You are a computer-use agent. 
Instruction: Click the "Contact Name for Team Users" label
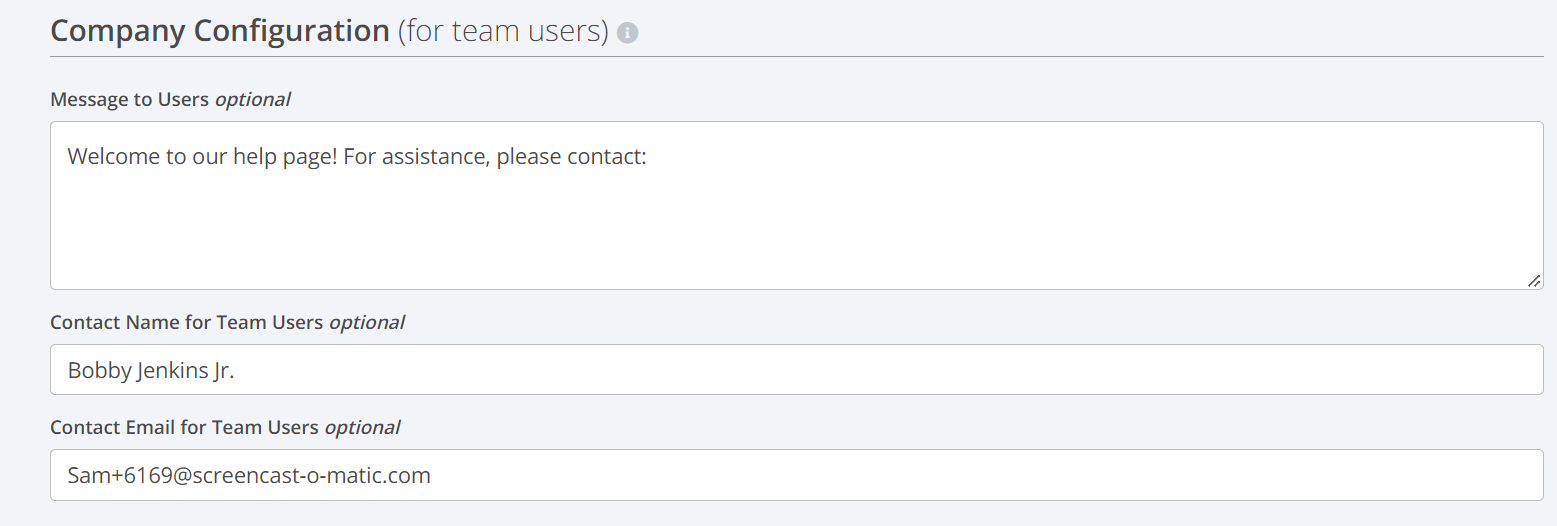click(187, 322)
